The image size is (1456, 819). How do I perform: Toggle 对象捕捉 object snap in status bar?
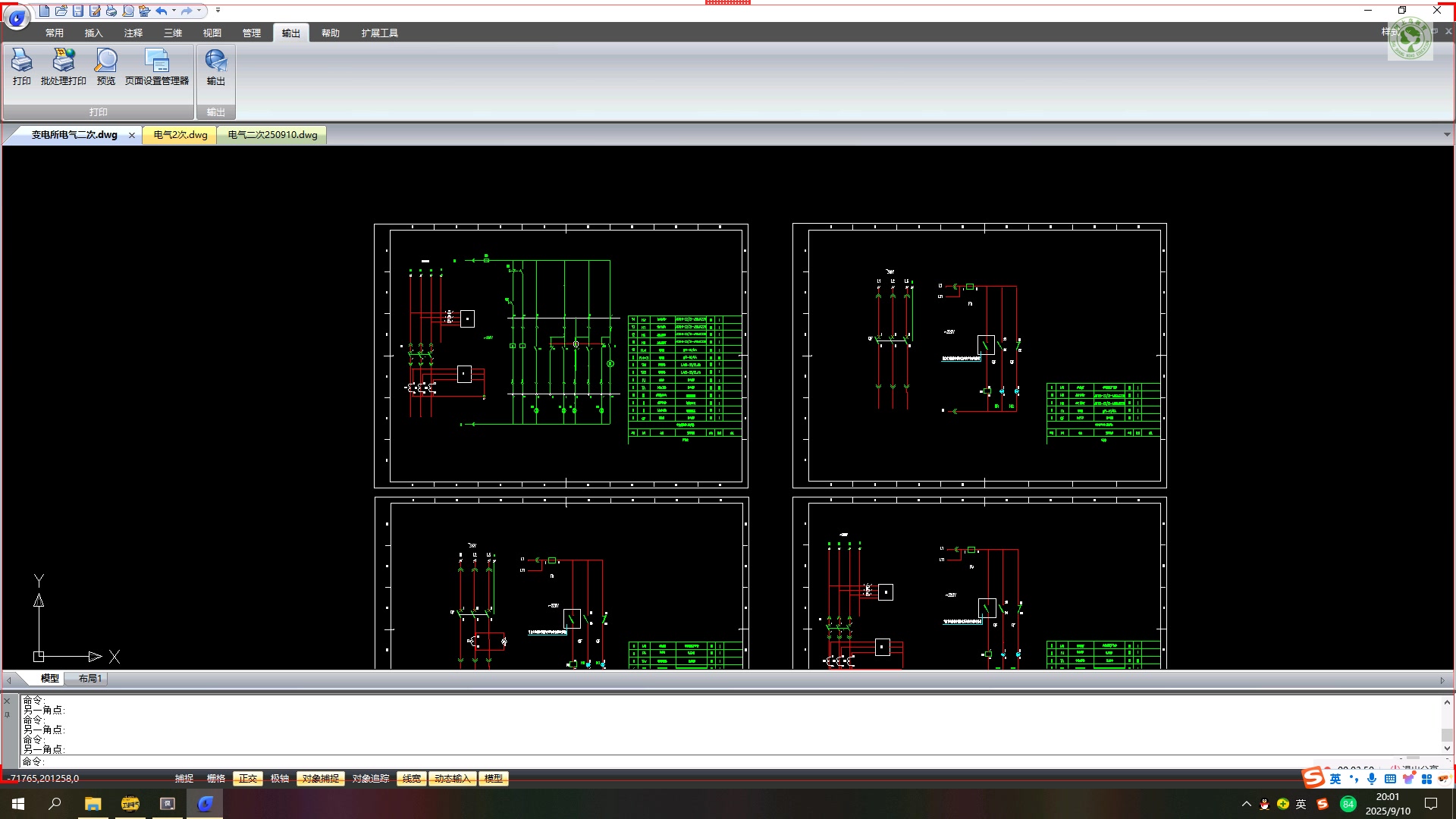click(320, 779)
